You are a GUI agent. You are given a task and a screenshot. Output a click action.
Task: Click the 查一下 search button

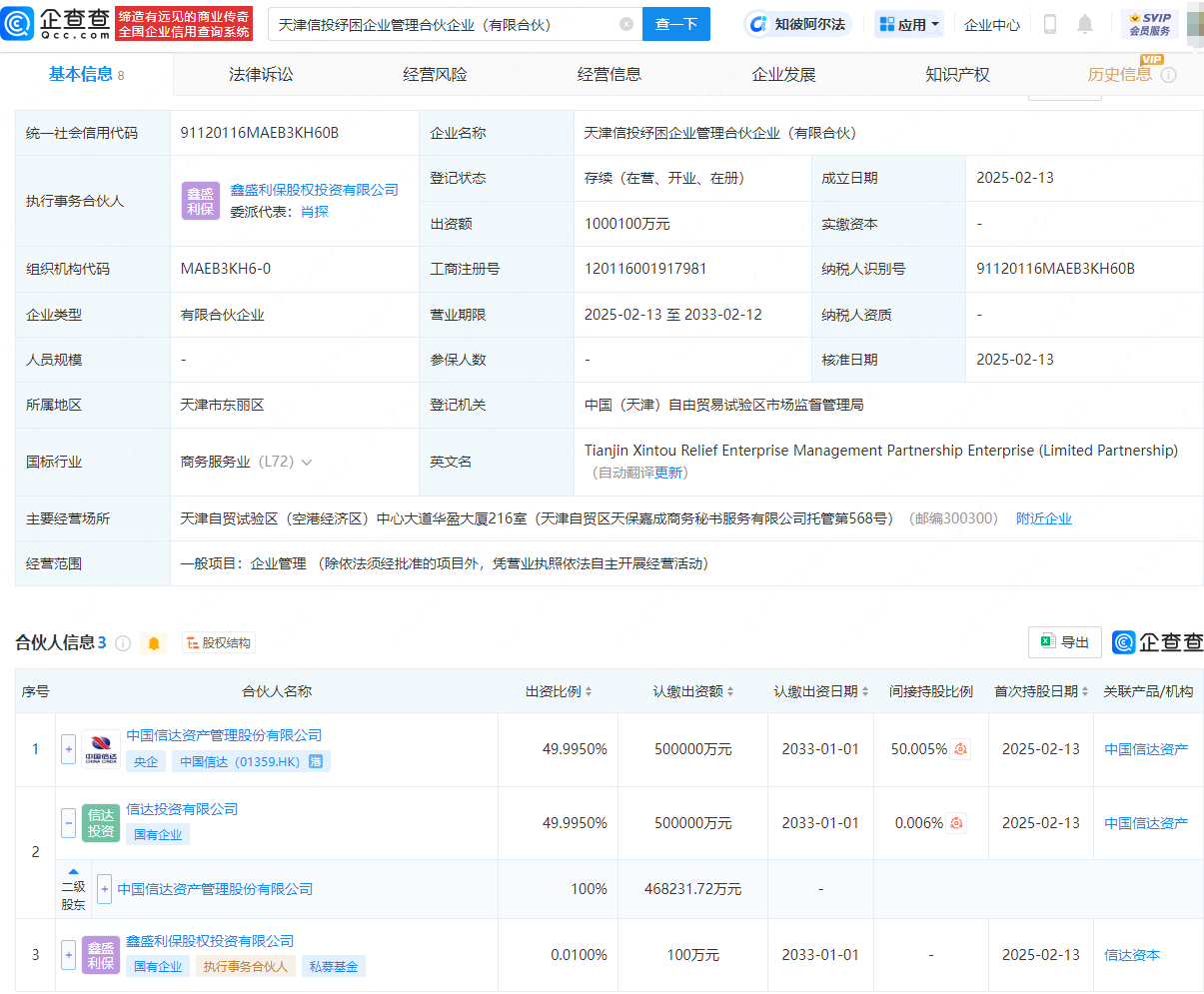676,24
